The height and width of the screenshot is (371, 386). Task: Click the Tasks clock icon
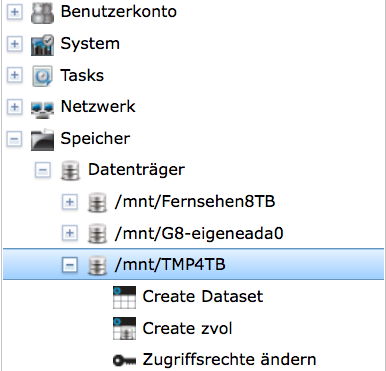[42, 76]
